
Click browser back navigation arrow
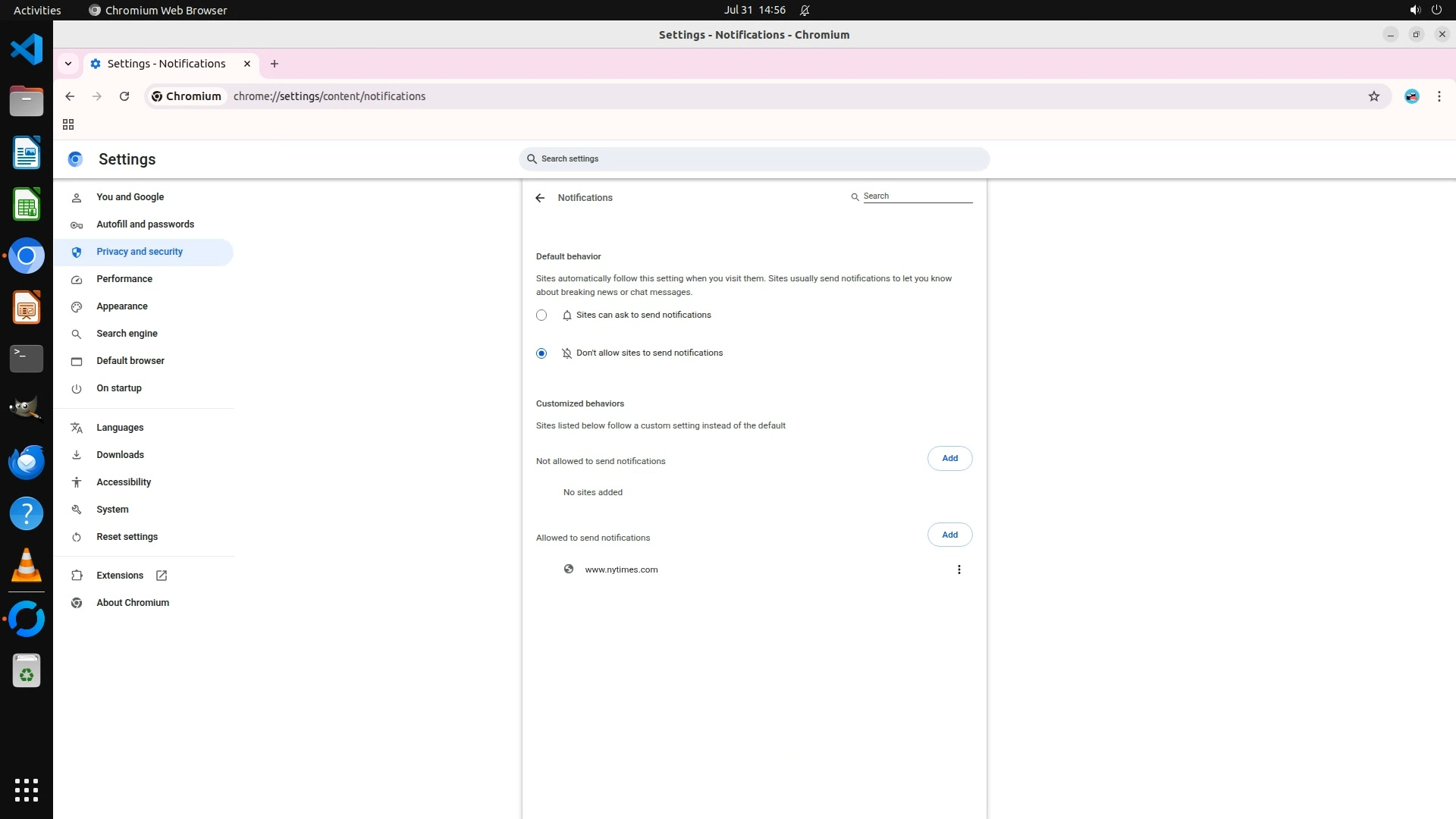70,96
